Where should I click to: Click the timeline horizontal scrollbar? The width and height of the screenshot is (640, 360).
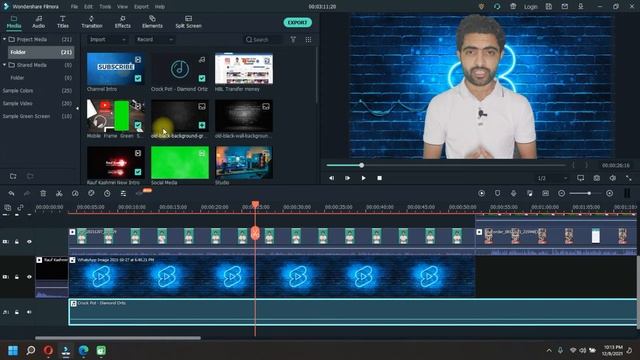pyautogui.click(x=118, y=338)
